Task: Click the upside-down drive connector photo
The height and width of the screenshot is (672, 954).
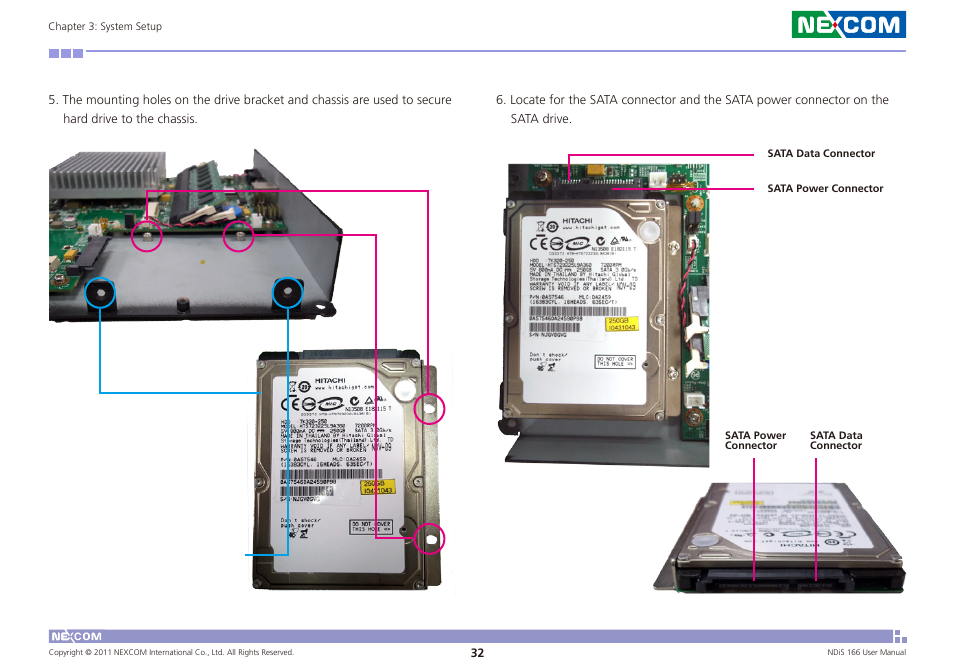Action: pos(779,537)
